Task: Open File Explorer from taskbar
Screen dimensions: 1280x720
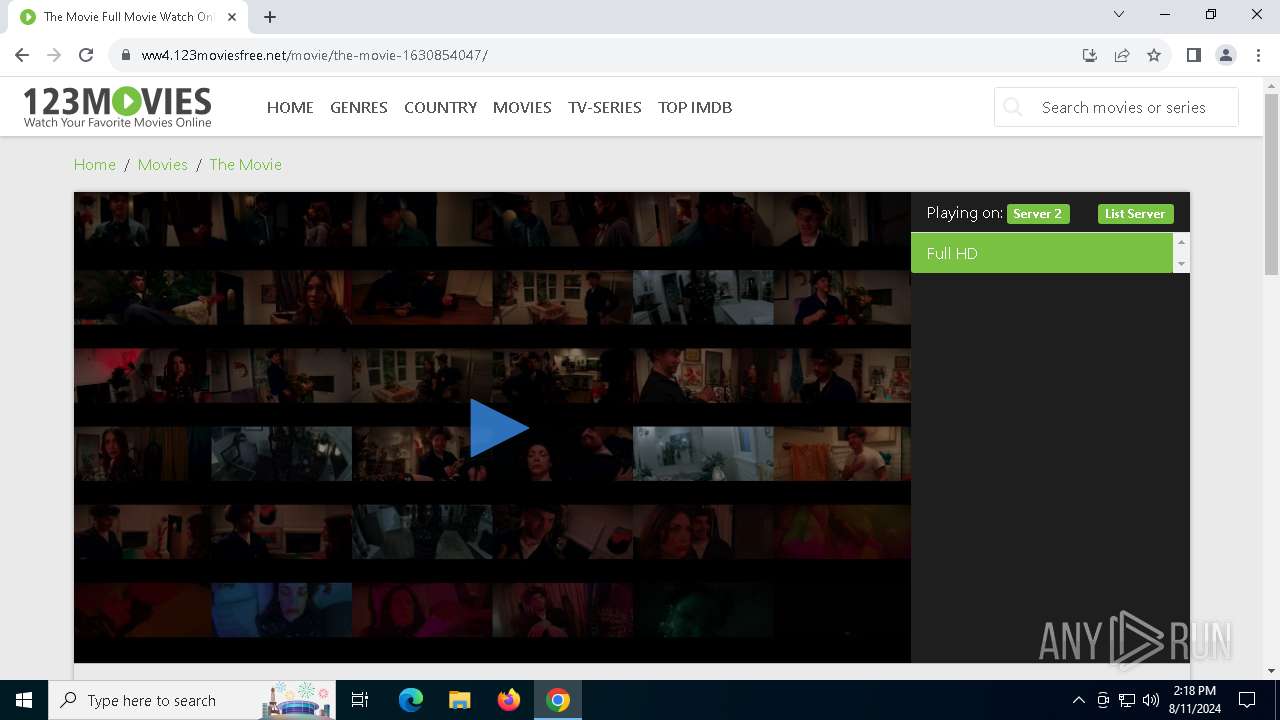Action: click(460, 700)
